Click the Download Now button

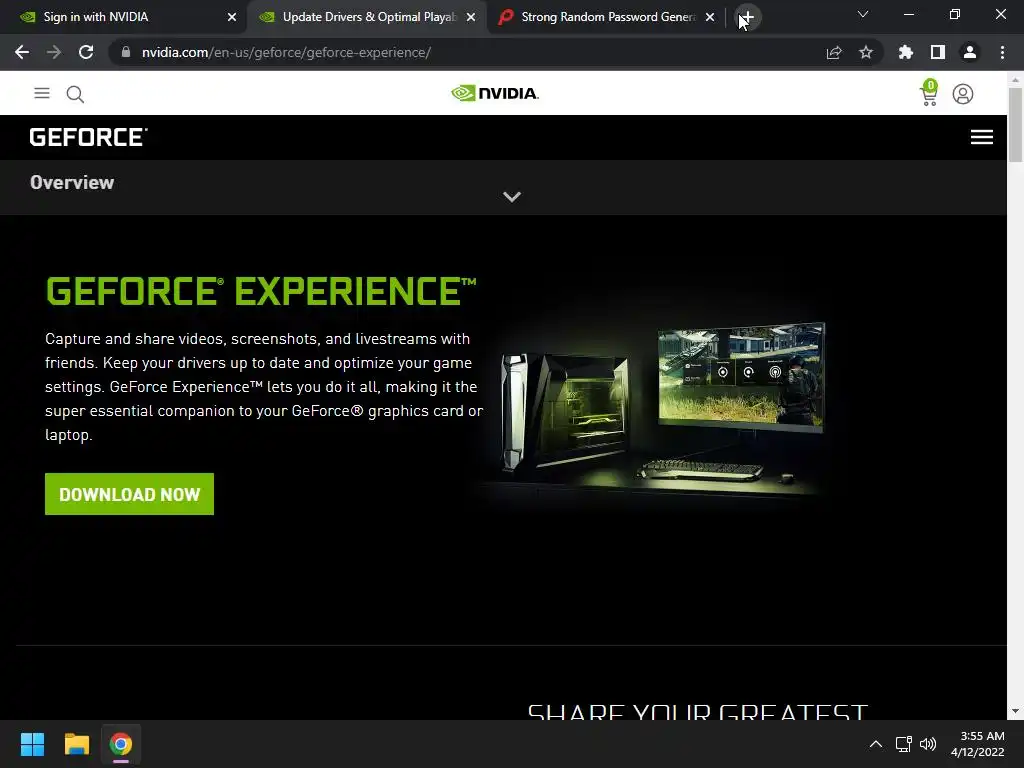pyautogui.click(x=129, y=494)
